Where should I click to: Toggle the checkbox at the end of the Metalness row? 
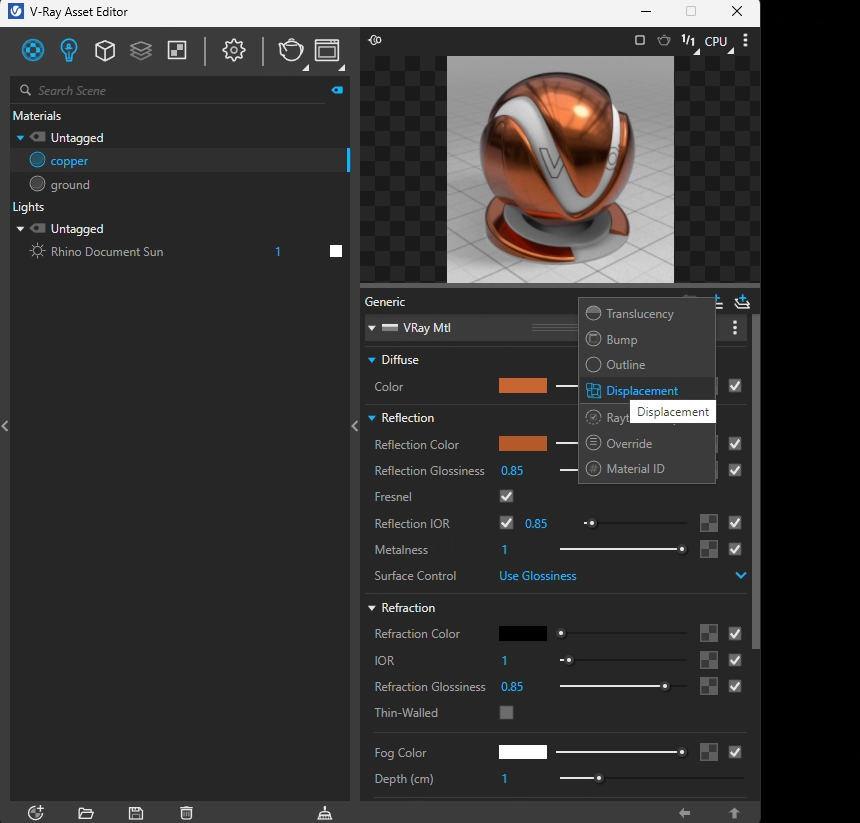[735, 549]
